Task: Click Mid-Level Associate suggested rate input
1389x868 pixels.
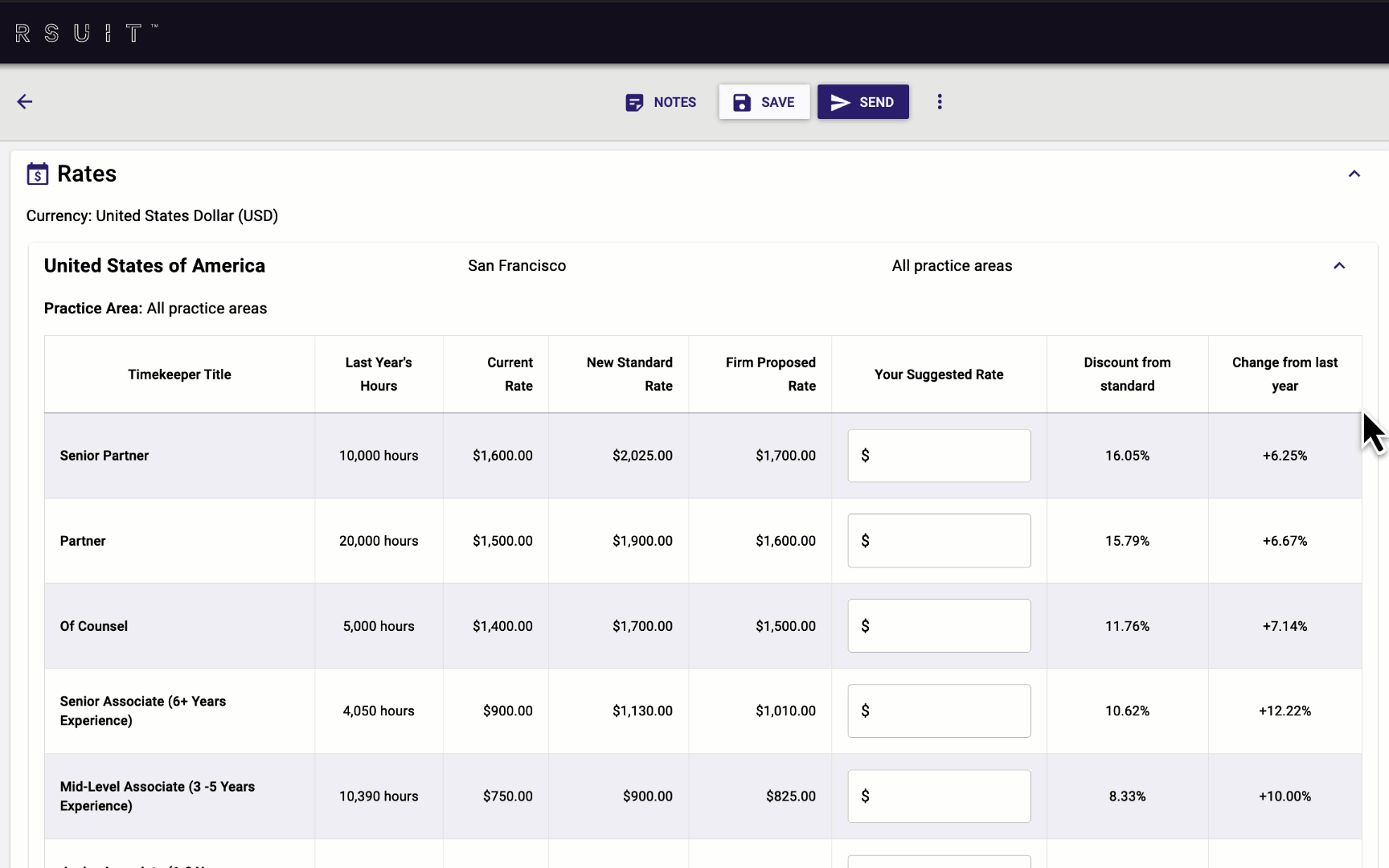Action: click(x=939, y=796)
